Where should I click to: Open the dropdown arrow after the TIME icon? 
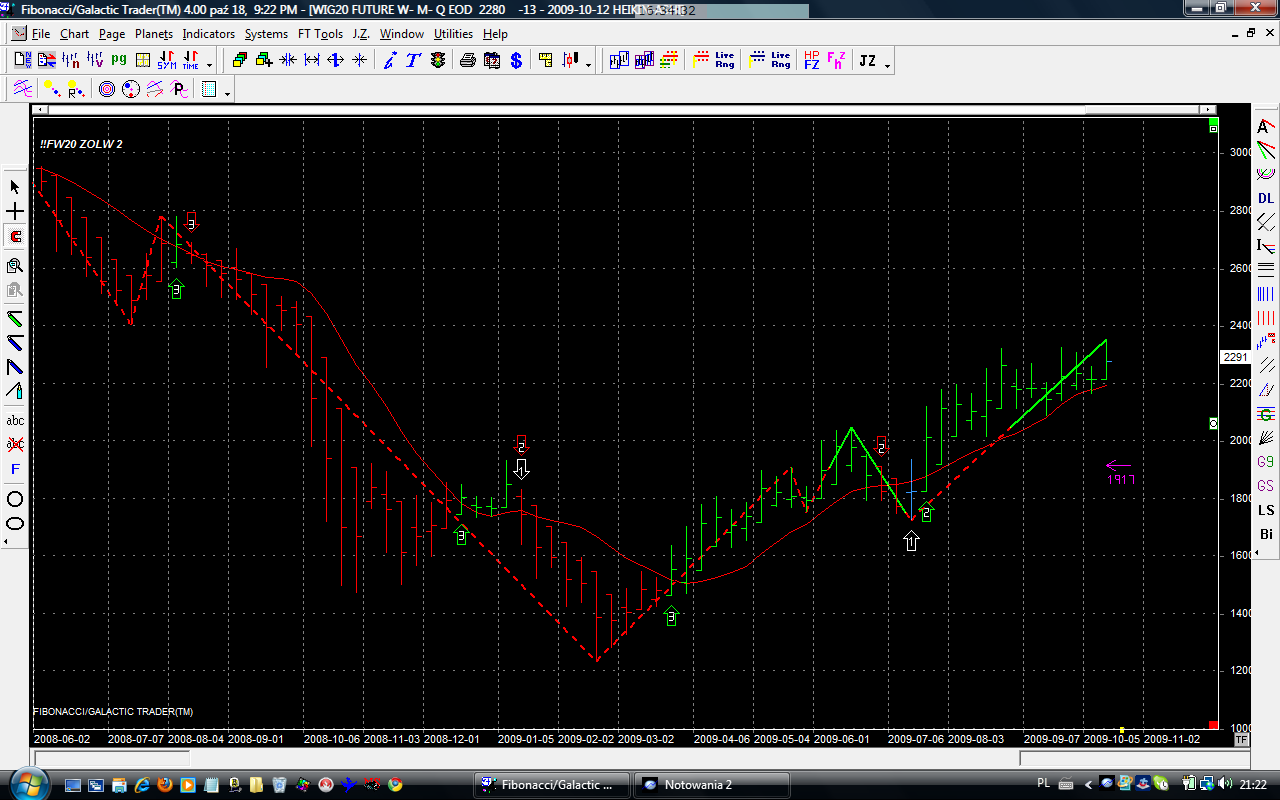[209, 66]
